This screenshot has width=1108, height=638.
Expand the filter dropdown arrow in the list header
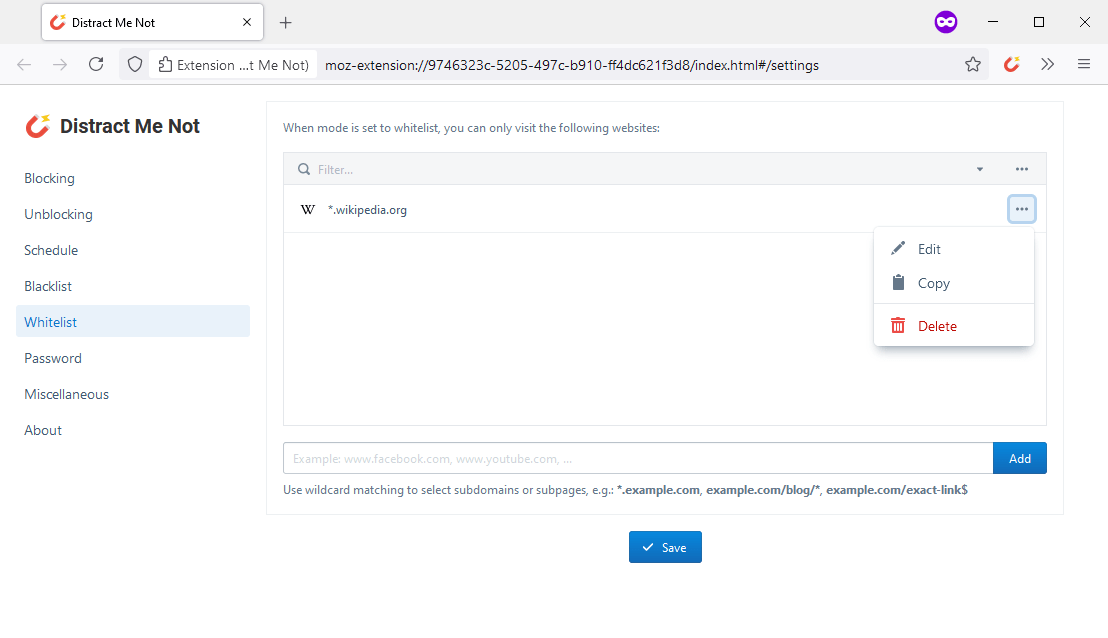(x=980, y=169)
